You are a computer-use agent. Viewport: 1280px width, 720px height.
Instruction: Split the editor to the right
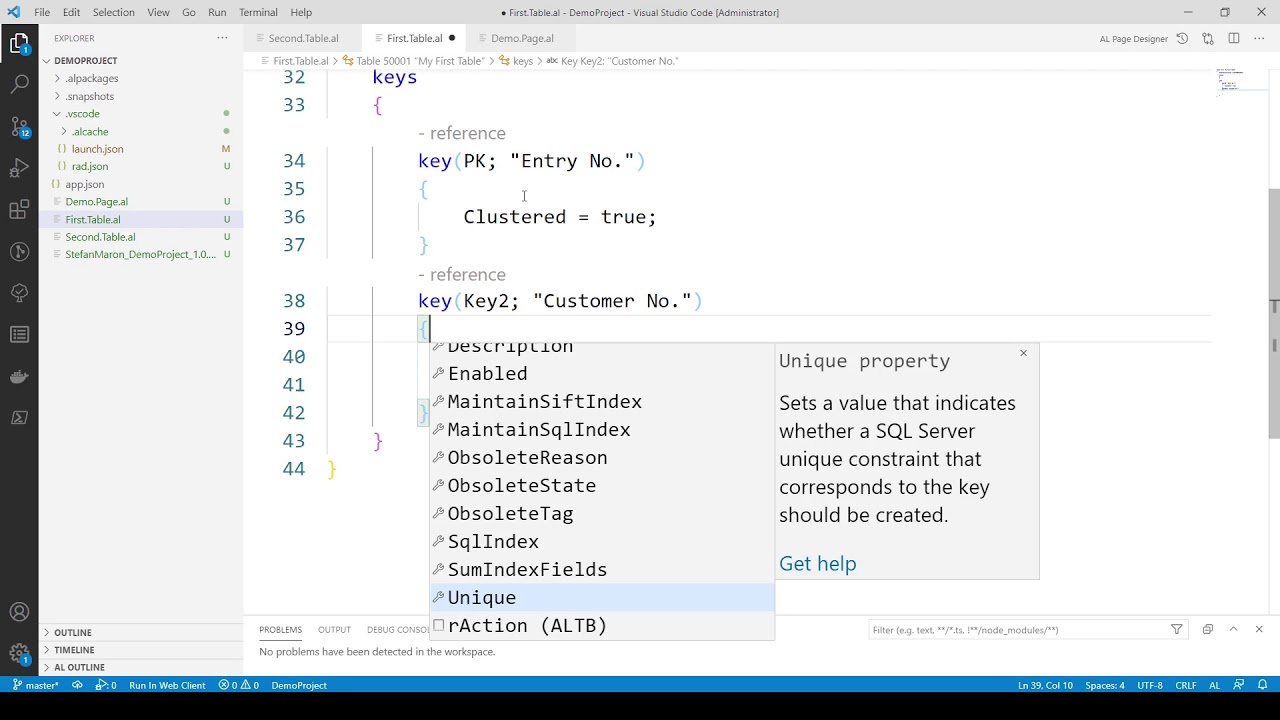point(1234,38)
